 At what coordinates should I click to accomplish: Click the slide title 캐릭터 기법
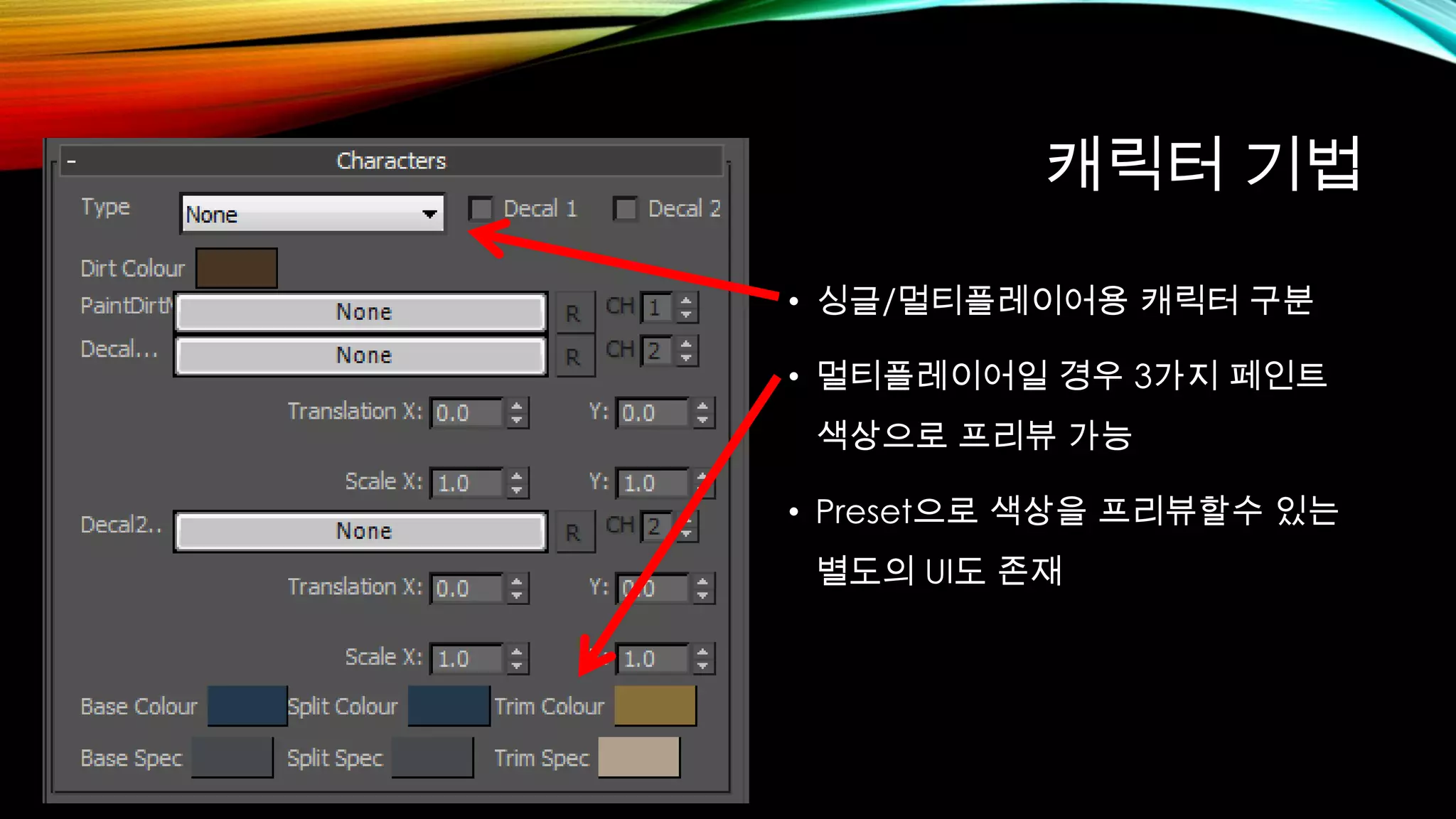coord(1204,164)
